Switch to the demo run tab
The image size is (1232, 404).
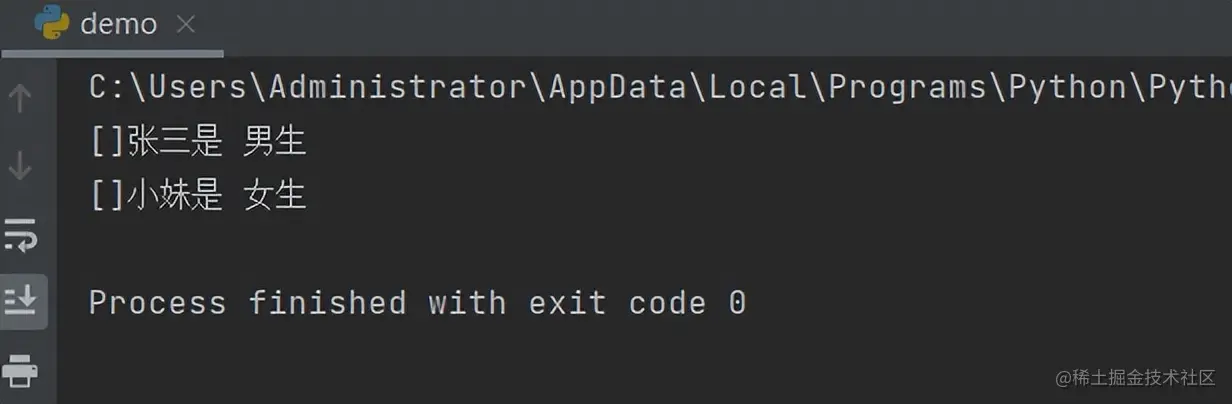click(118, 24)
